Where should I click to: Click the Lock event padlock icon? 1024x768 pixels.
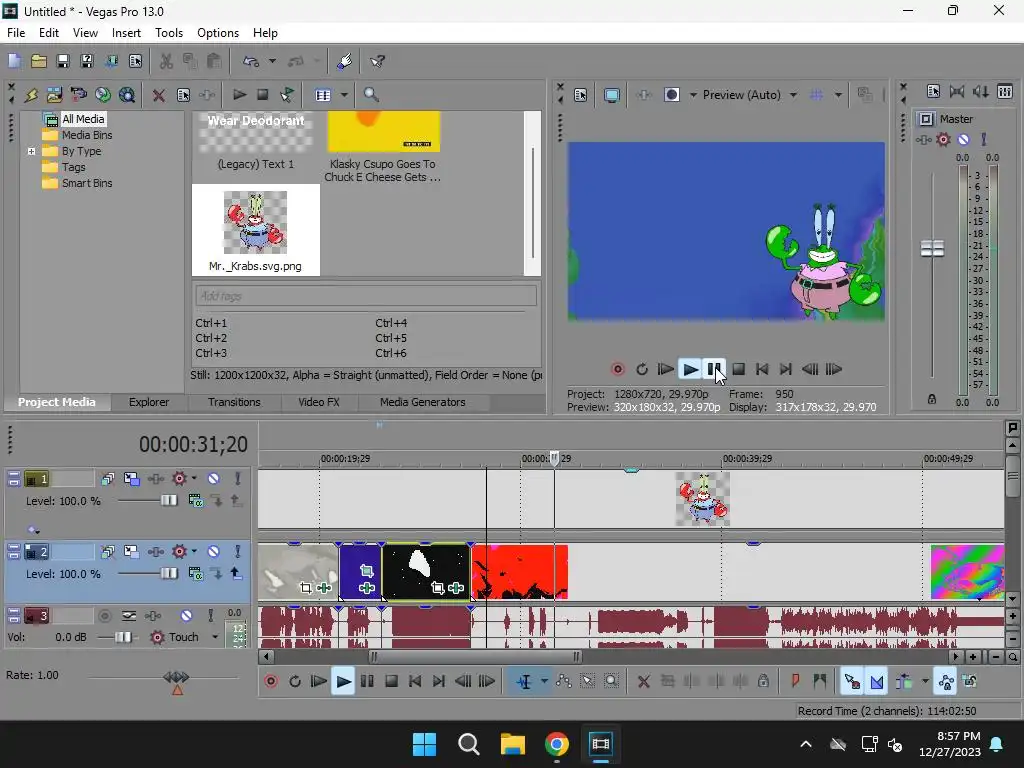pos(763,682)
